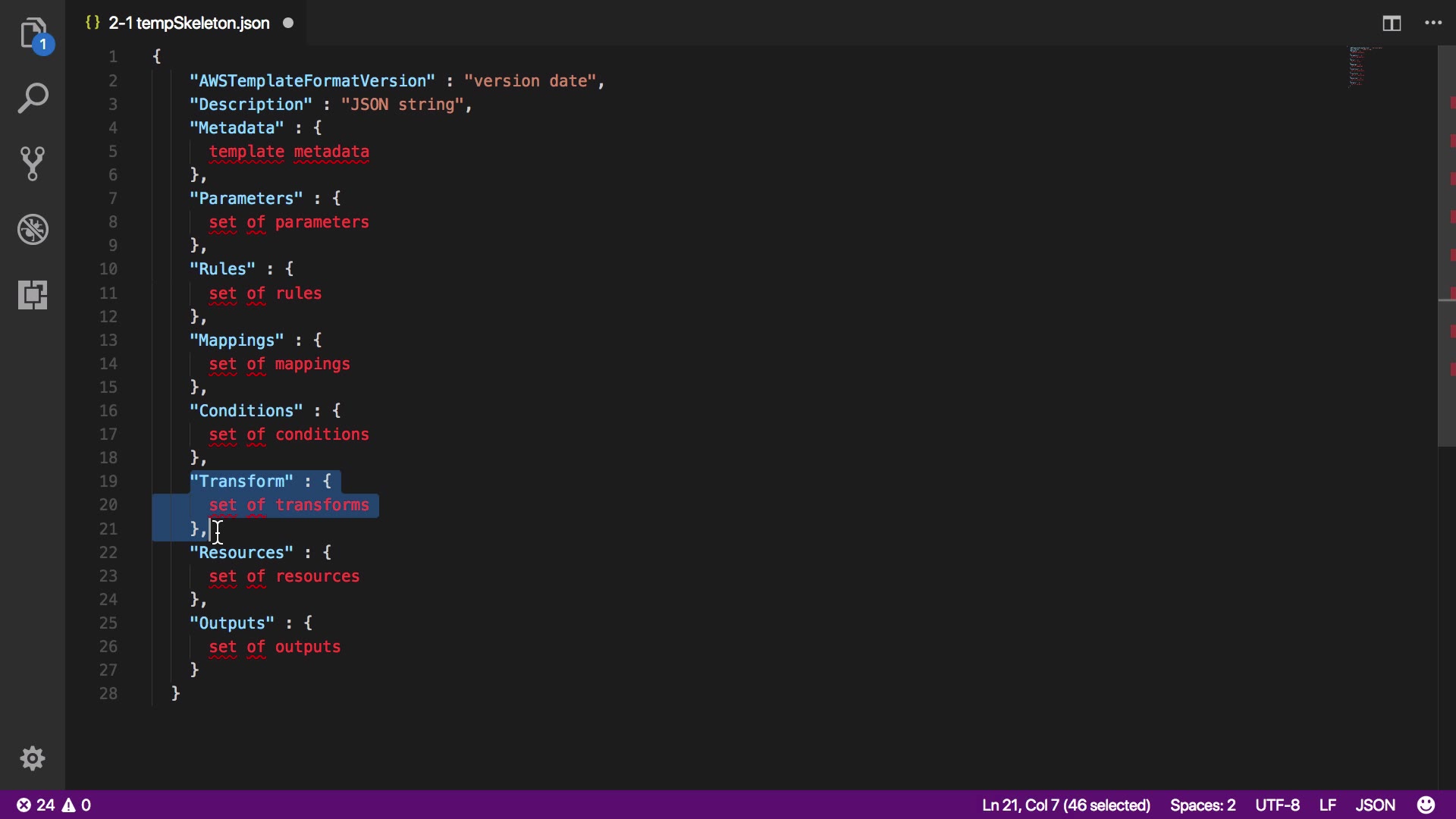This screenshot has height=819, width=1456.
Task: Change indentation via Spaces: 2
Action: point(1203,805)
